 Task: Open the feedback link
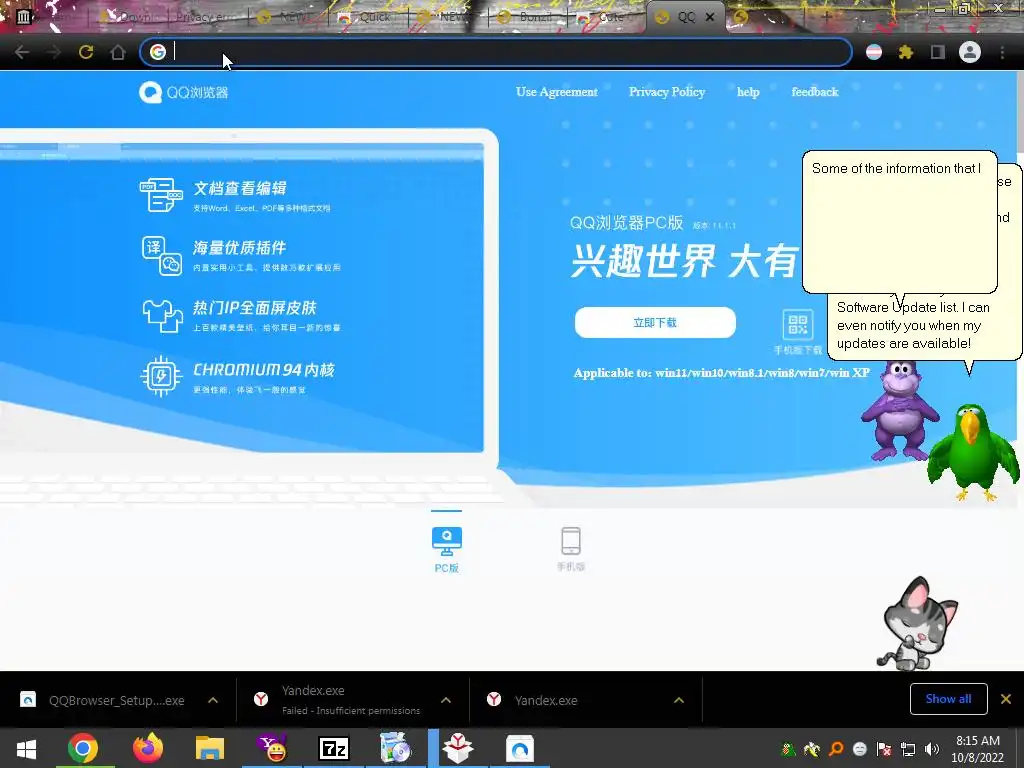(815, 92)
